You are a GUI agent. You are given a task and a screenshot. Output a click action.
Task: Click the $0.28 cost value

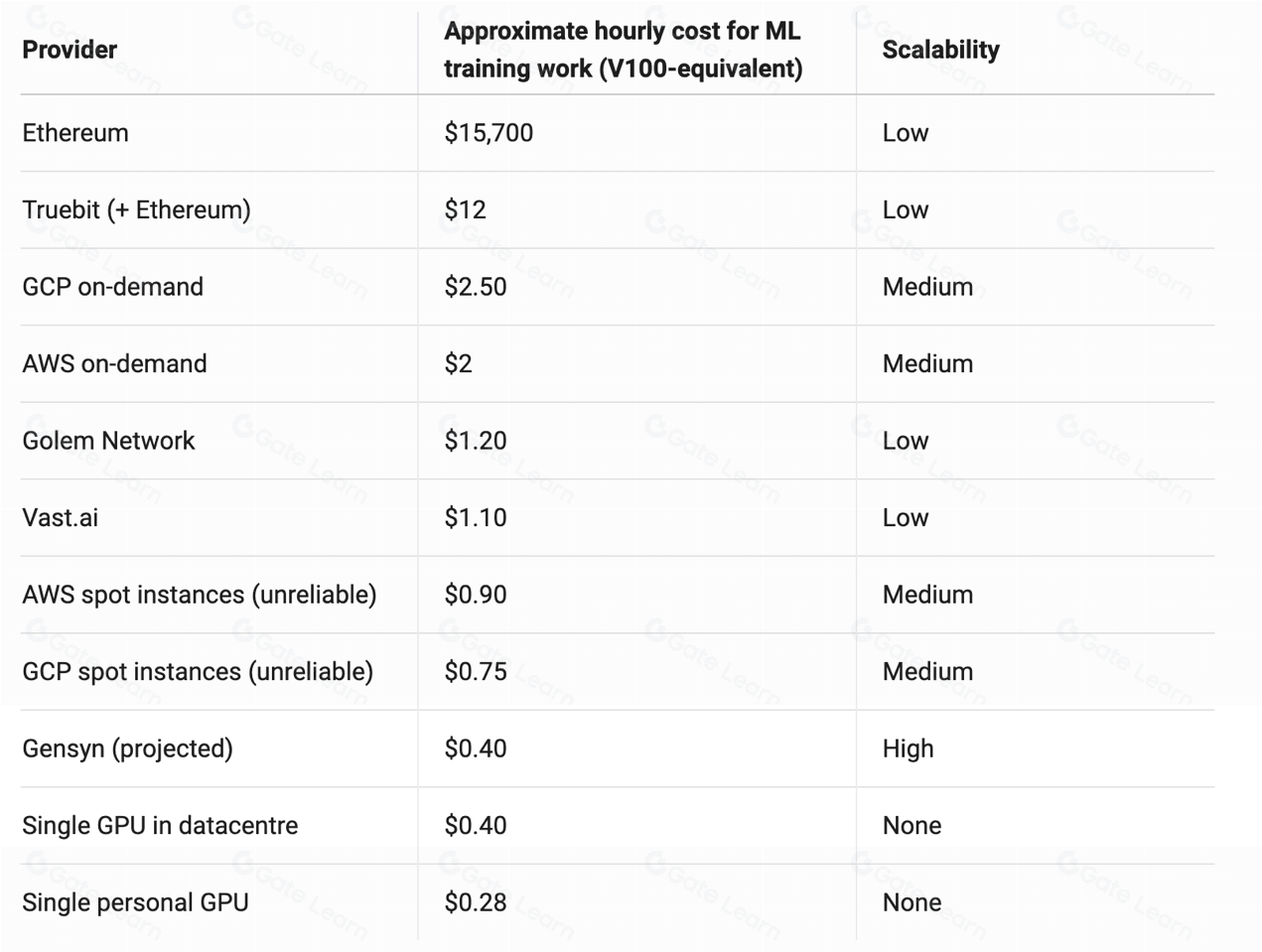point(475,902)
